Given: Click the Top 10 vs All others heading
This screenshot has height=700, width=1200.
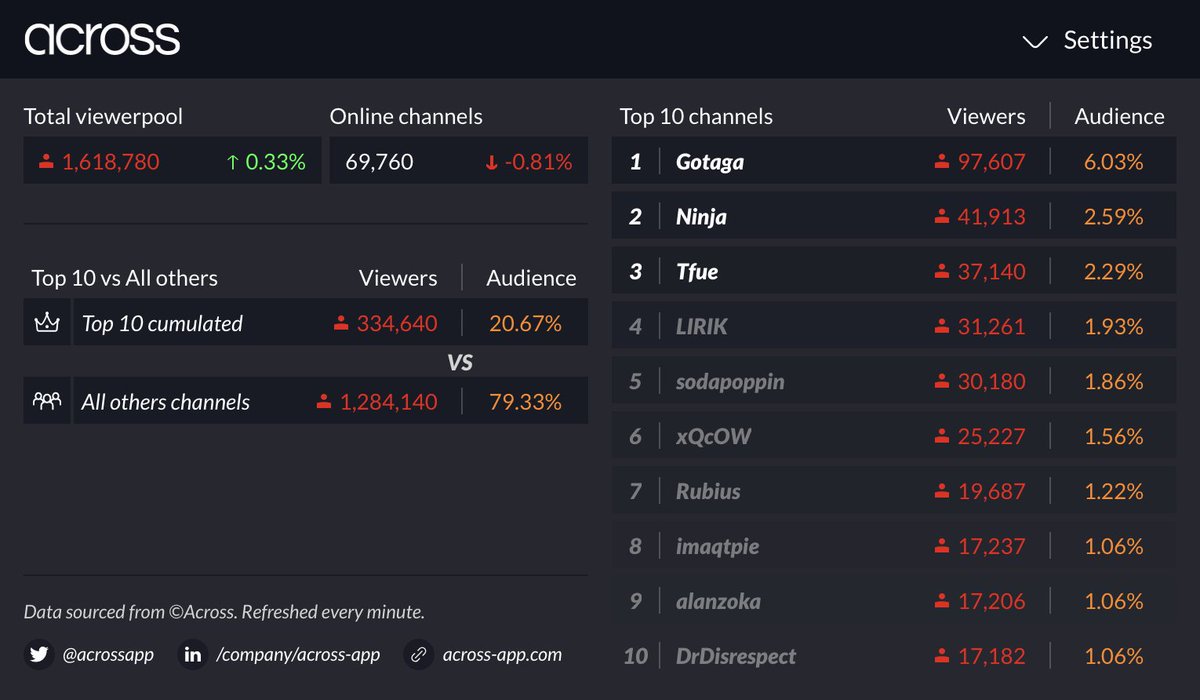Looking at the screenshot, I should [125, 278].
